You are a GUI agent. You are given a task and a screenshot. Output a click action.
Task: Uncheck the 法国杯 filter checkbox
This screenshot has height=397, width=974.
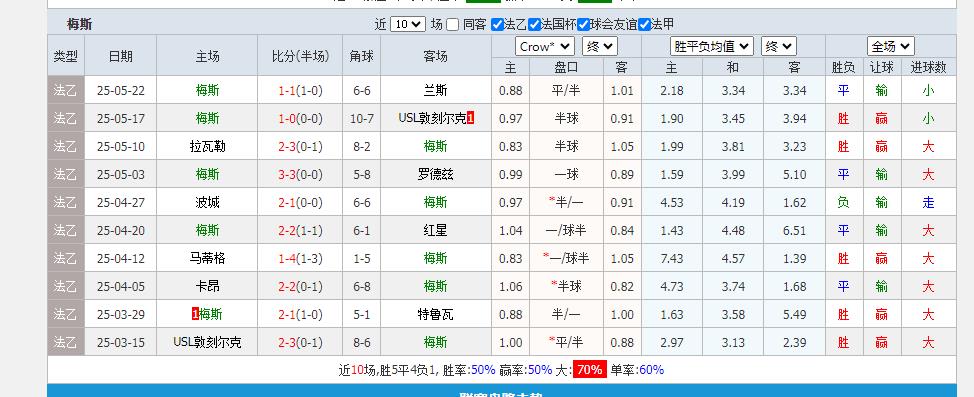click(x=534, y=25)
